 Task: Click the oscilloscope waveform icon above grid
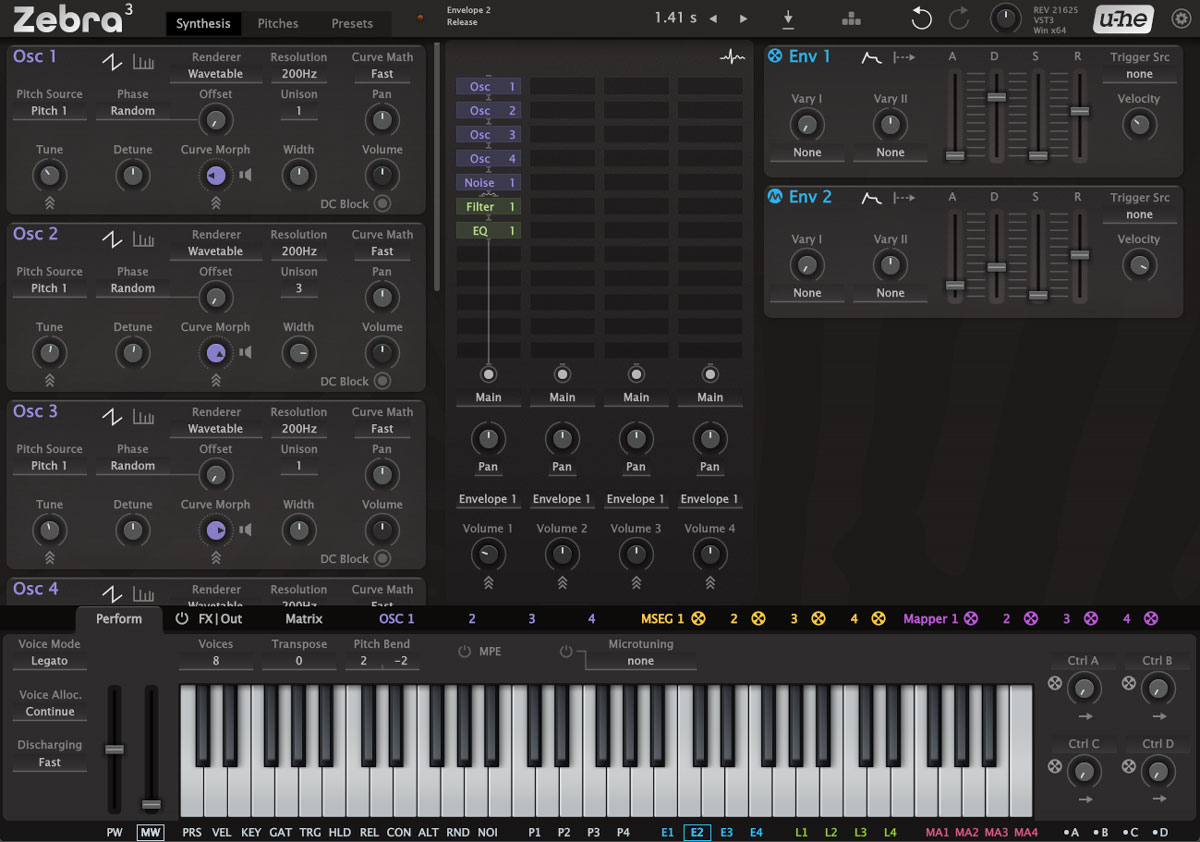[732, 58]
